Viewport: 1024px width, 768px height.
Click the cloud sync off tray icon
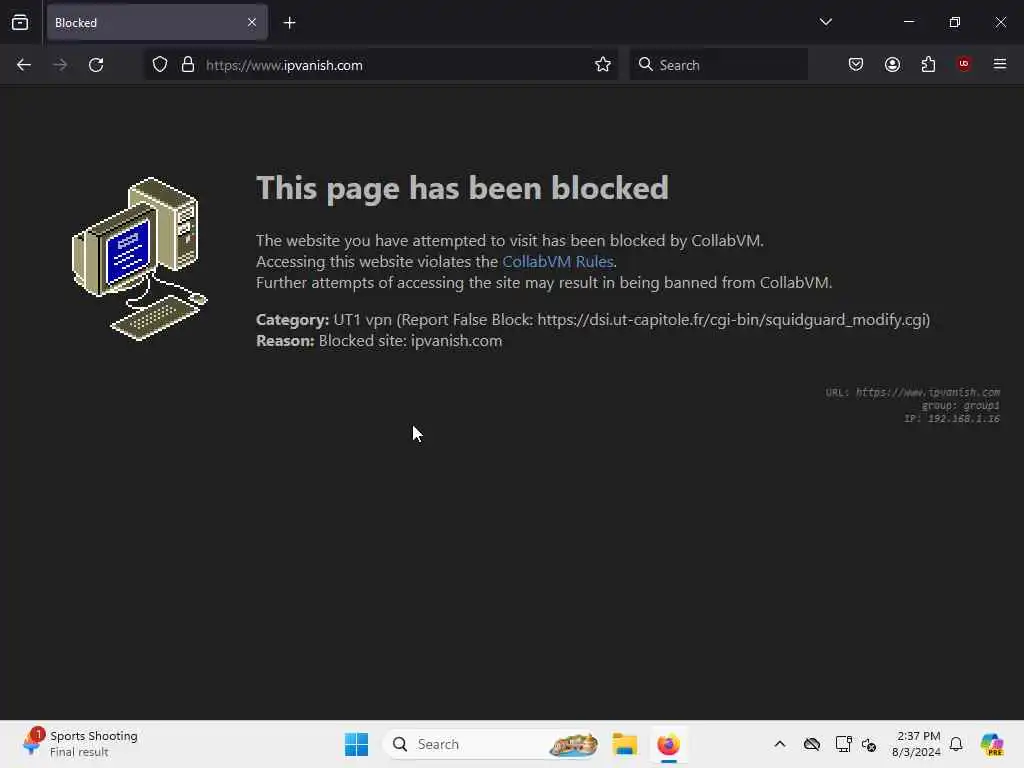pos(812,744)
